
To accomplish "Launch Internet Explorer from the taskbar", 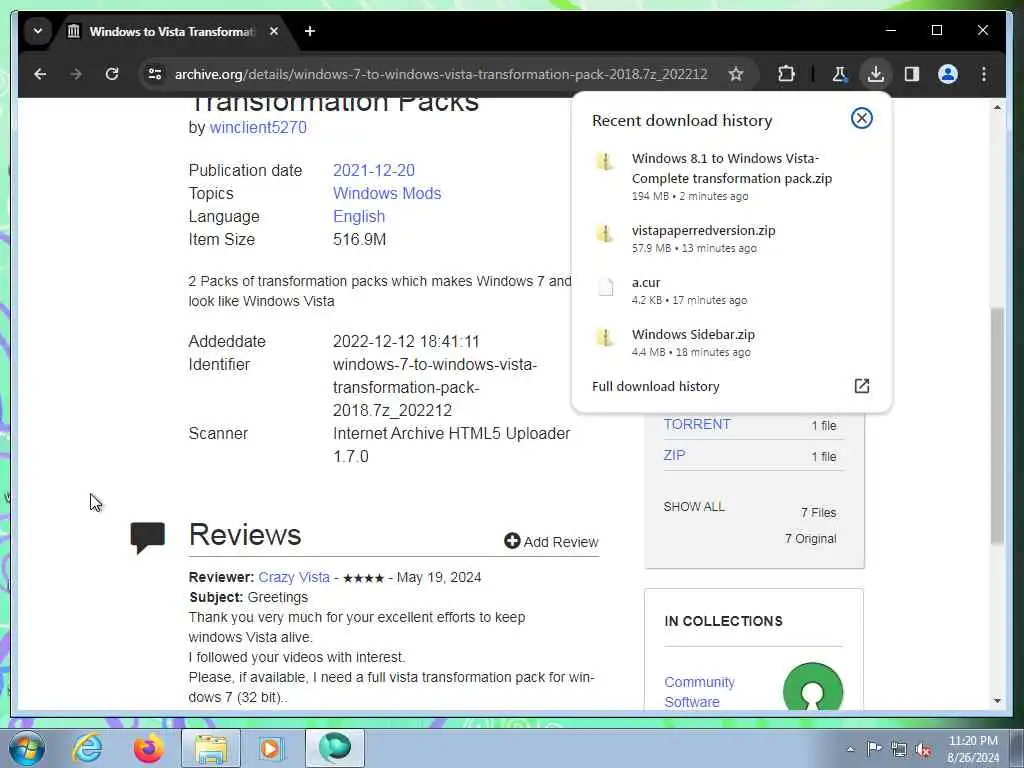I will coord(87,748).
